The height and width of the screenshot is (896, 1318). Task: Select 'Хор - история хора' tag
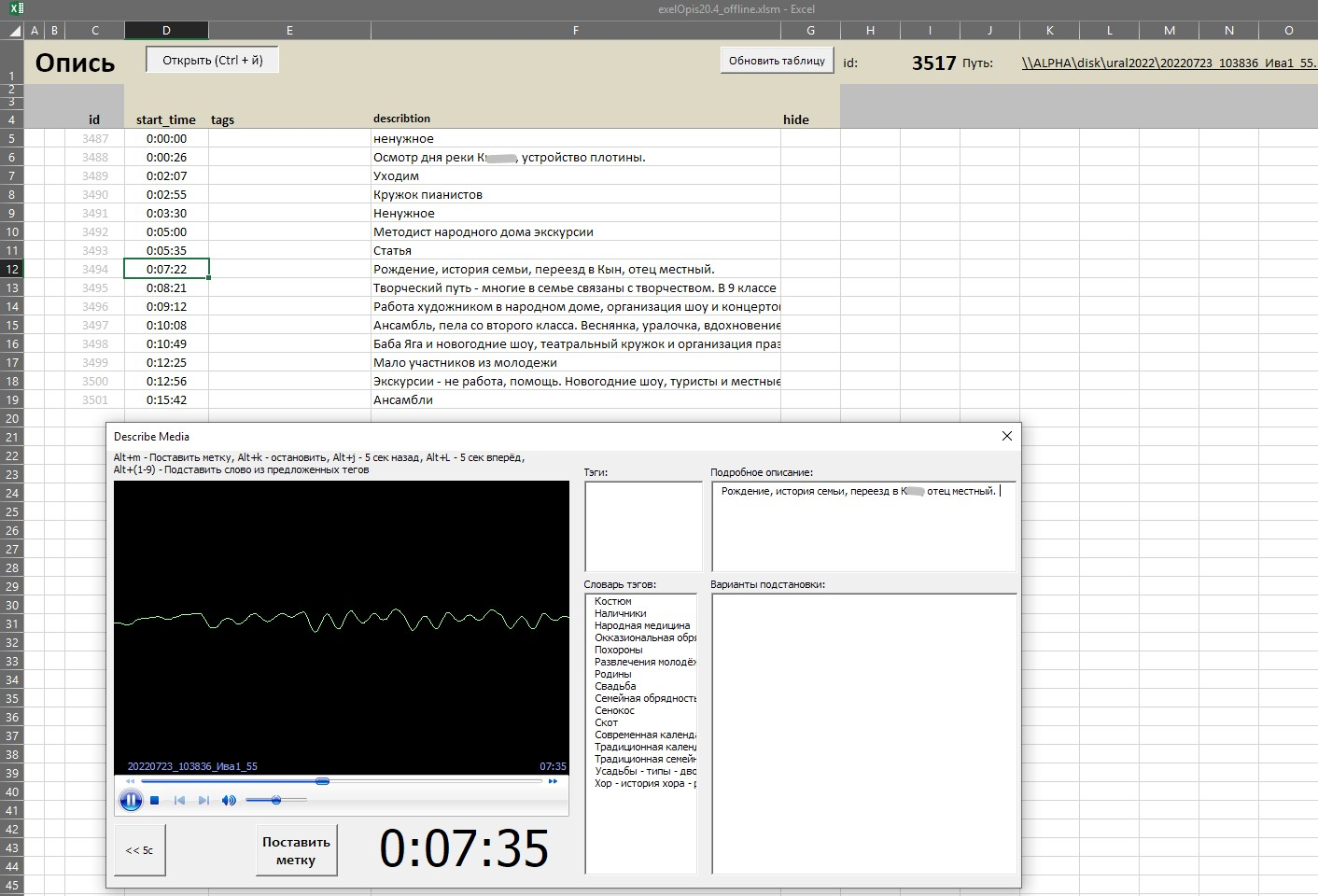[x=645, y=784]
